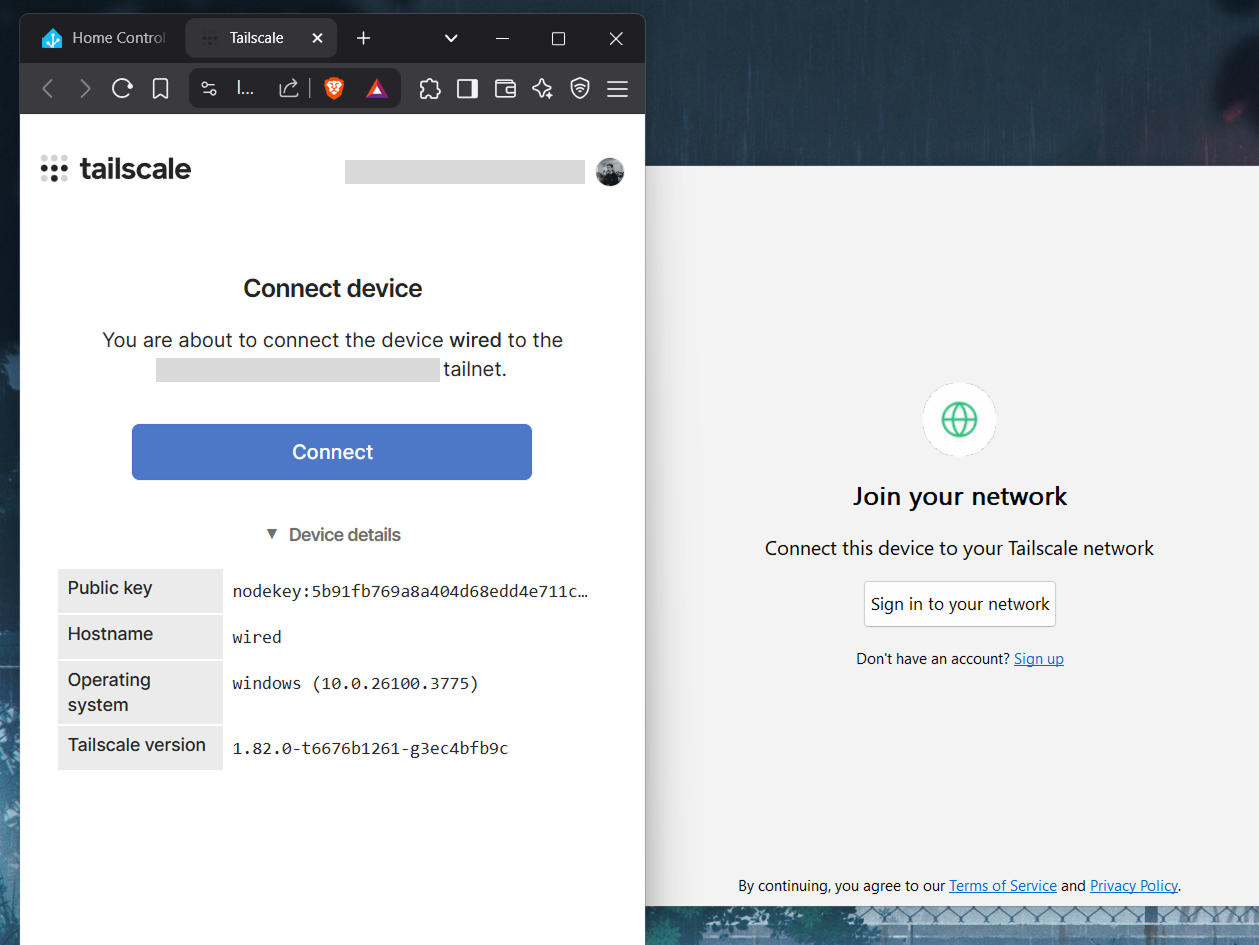Viewport: 1259px width, 945px height.
Task: Bookmark this page
Action: (160, 89)
